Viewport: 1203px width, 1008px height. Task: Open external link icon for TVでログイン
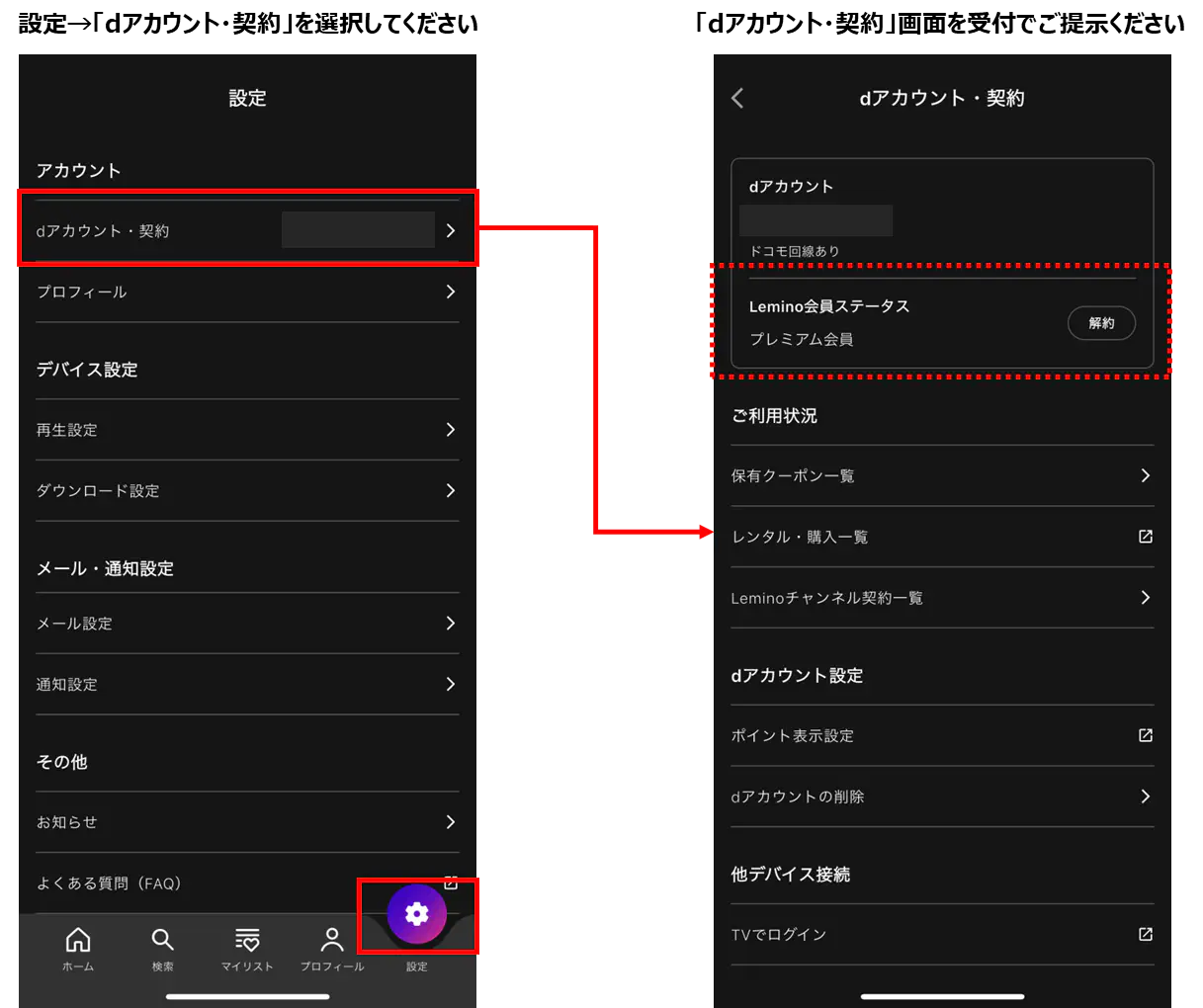coord(1146,934)
